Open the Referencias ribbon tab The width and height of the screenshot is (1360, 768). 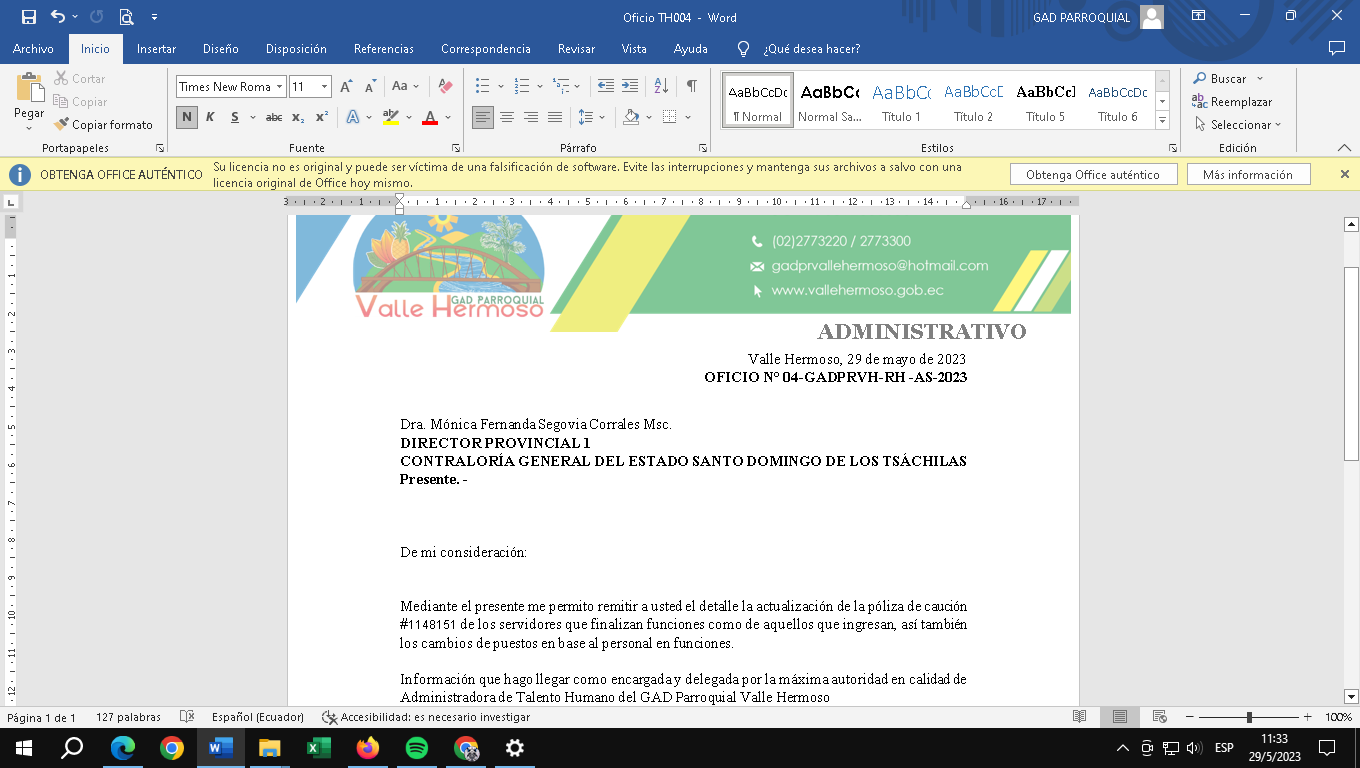tap(383, 49)
